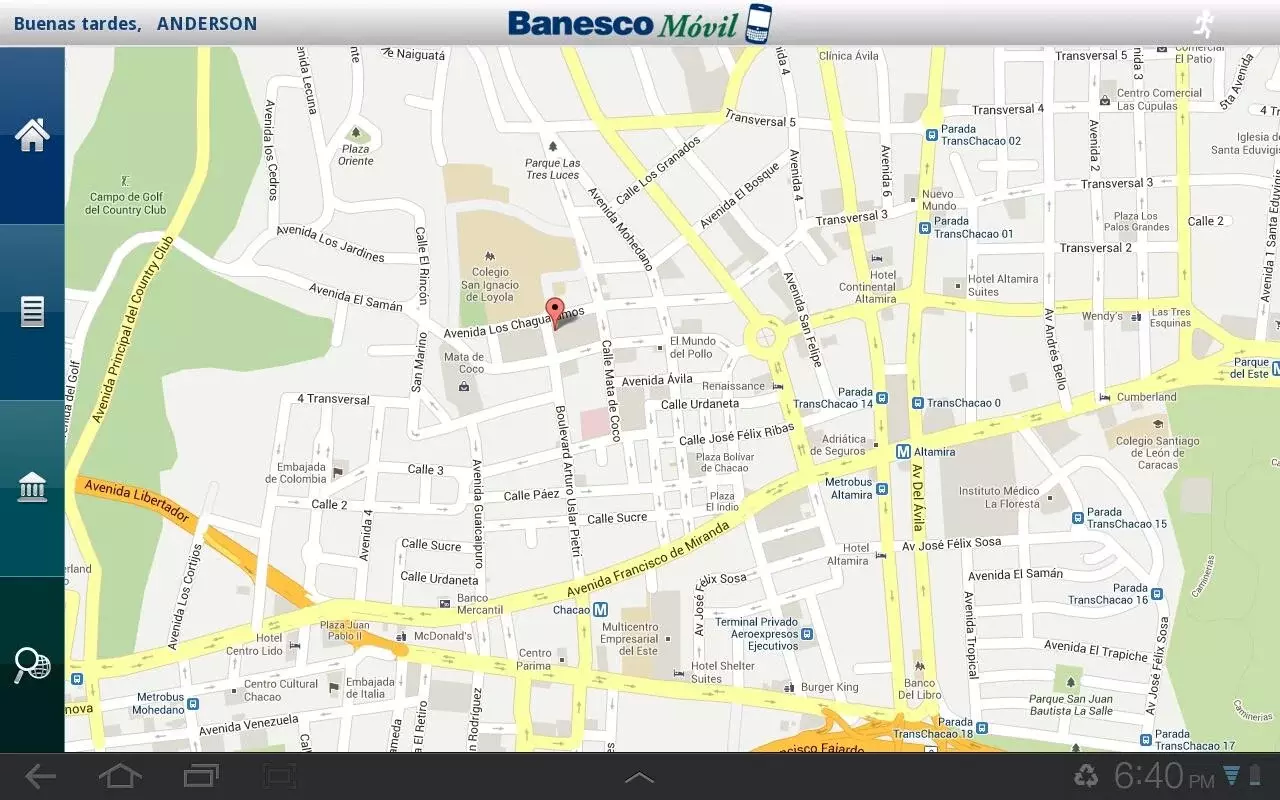Tap the Hotel Altamira Suites label
Viewport: 1280px width, 800px height.
point(1003,285)
